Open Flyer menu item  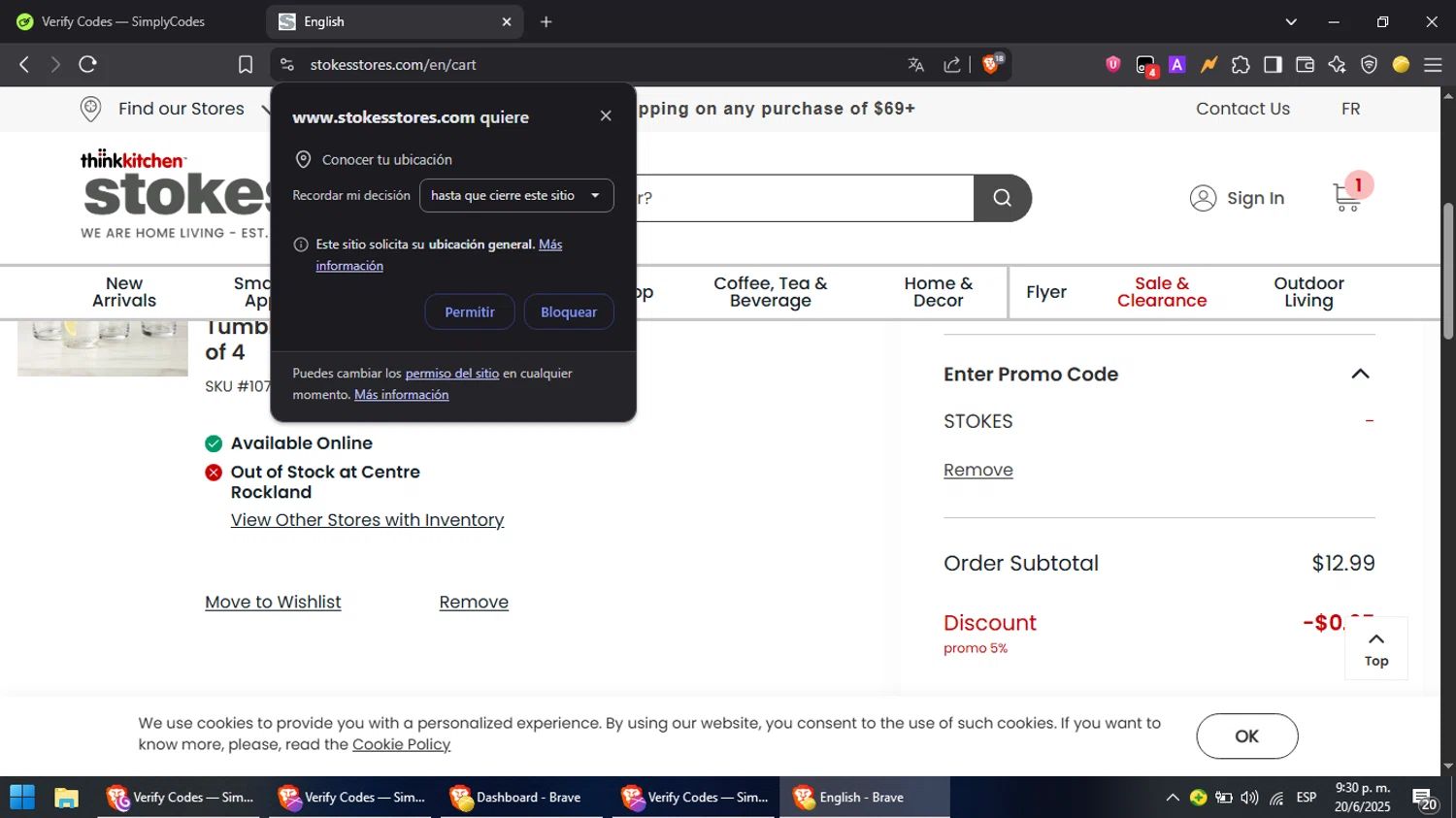click(x=1046, y=292)
